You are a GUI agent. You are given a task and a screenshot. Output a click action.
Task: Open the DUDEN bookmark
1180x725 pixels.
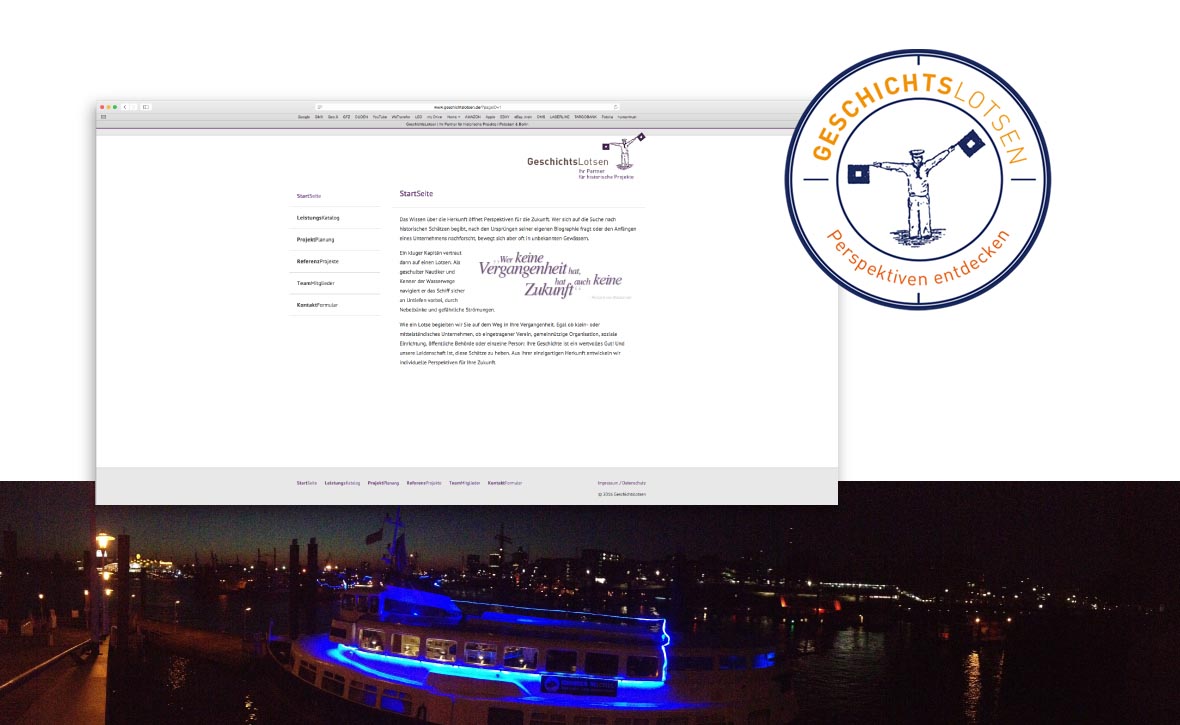(x=361, y=117)
